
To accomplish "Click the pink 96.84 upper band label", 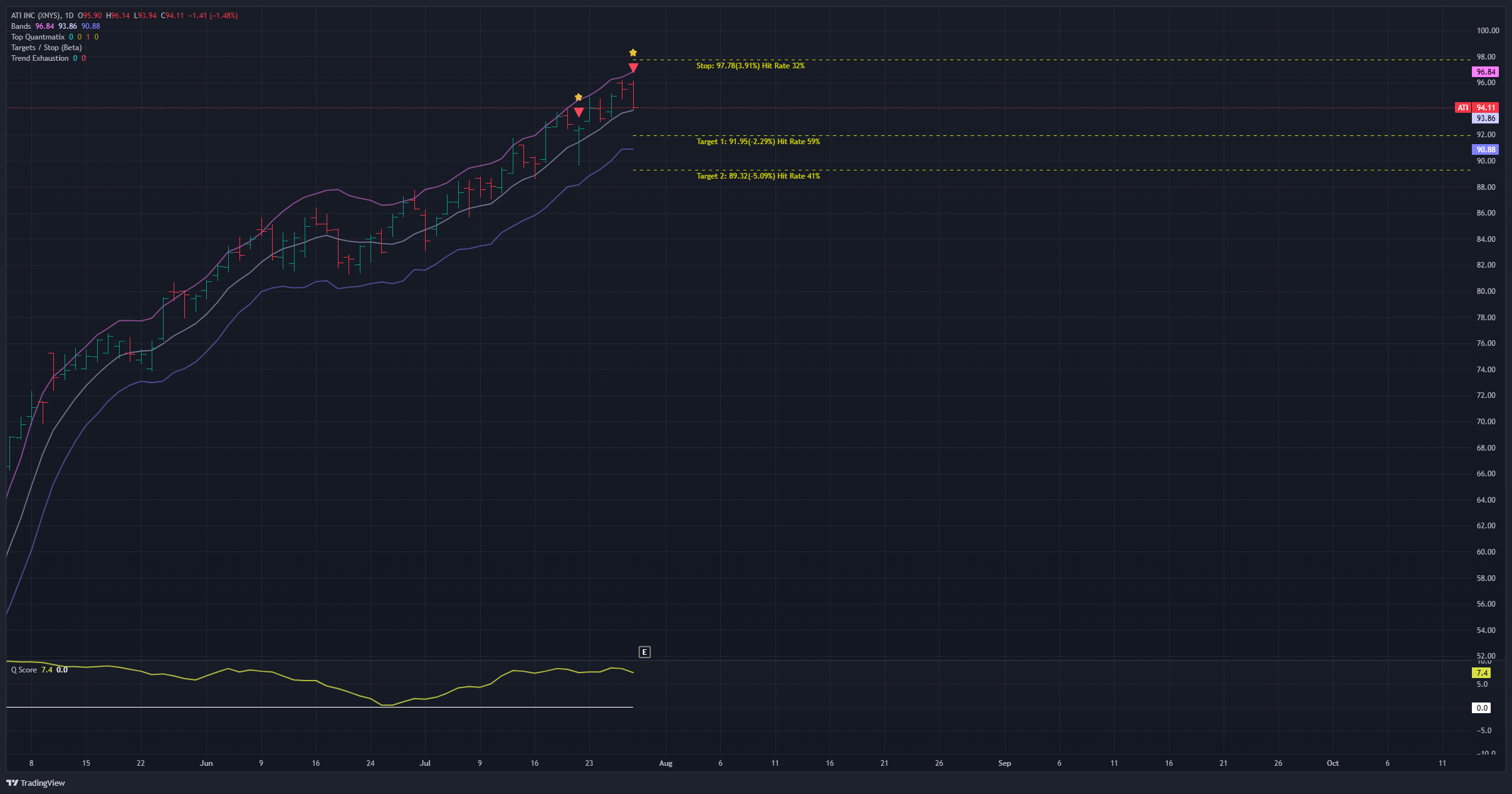I will 1484,72.
